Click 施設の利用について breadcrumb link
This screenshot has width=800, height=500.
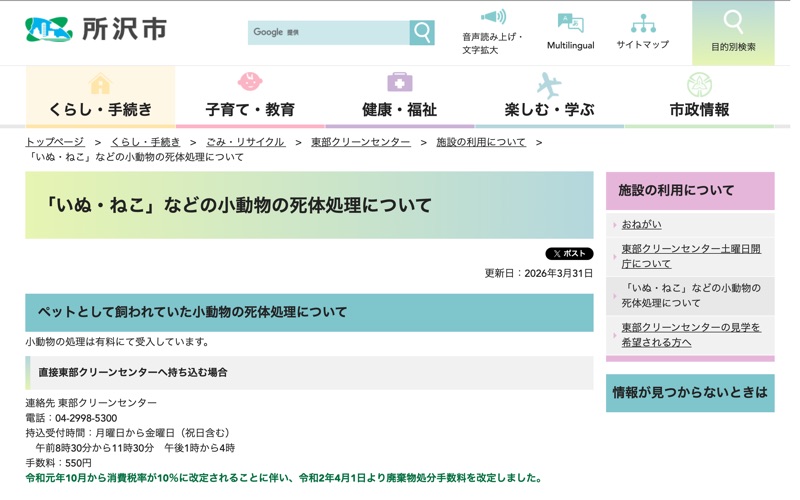[481, 142]
